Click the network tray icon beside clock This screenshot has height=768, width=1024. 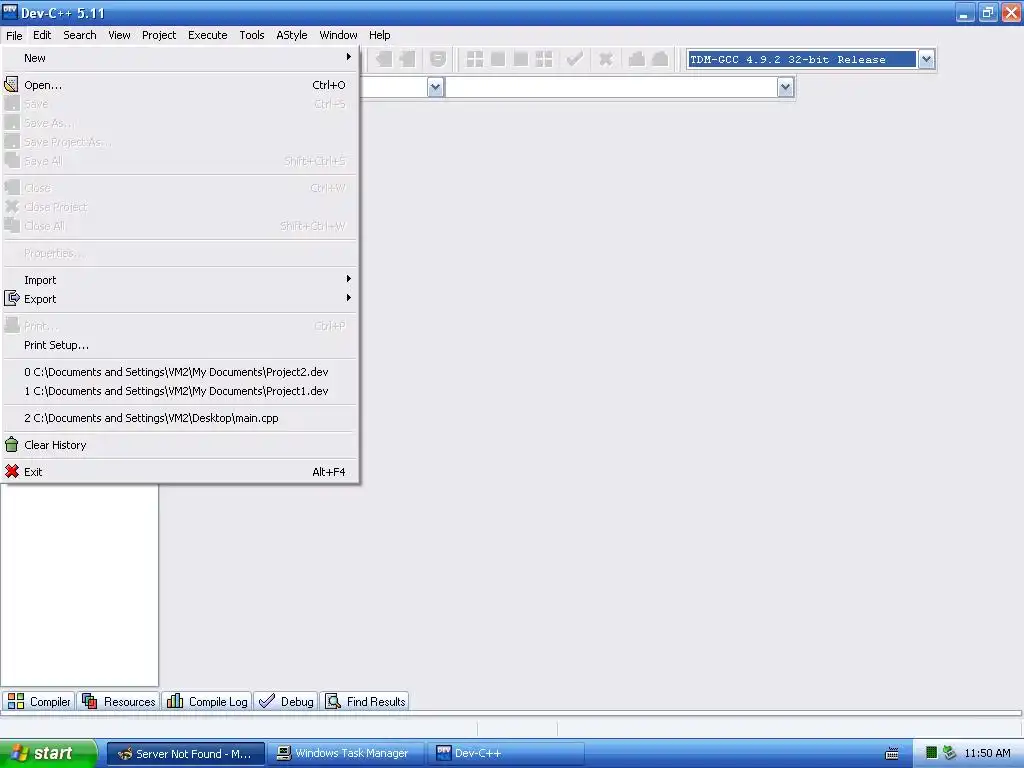point(950,753)
